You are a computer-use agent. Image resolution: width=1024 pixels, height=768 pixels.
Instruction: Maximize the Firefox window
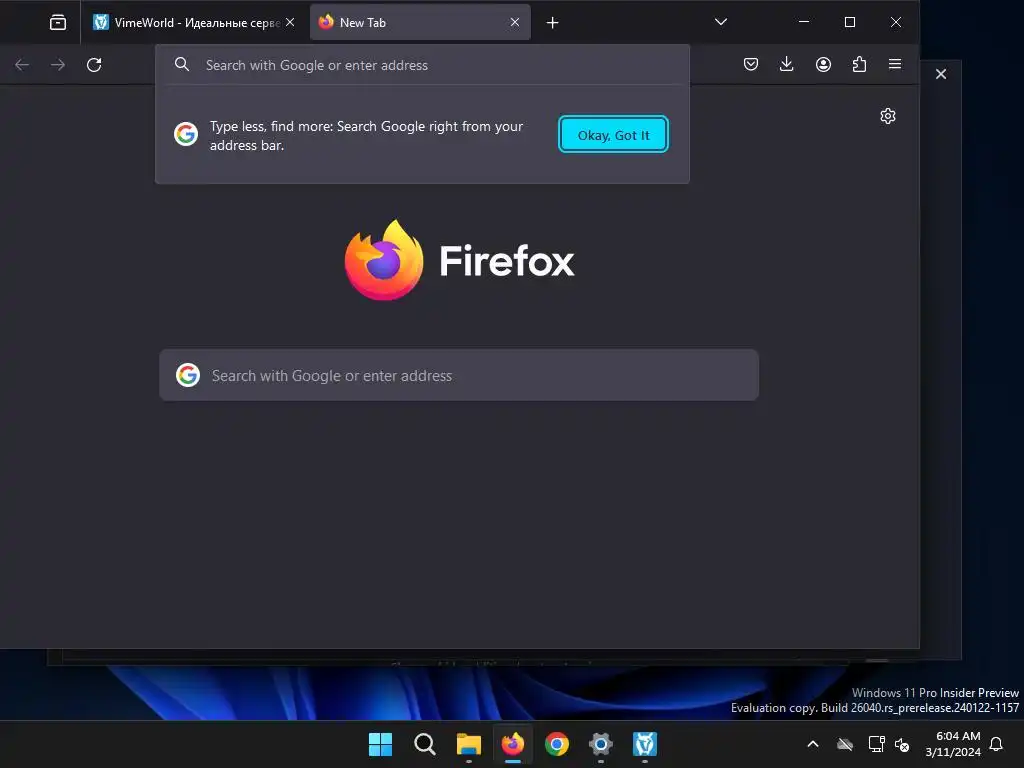[850, 22]
